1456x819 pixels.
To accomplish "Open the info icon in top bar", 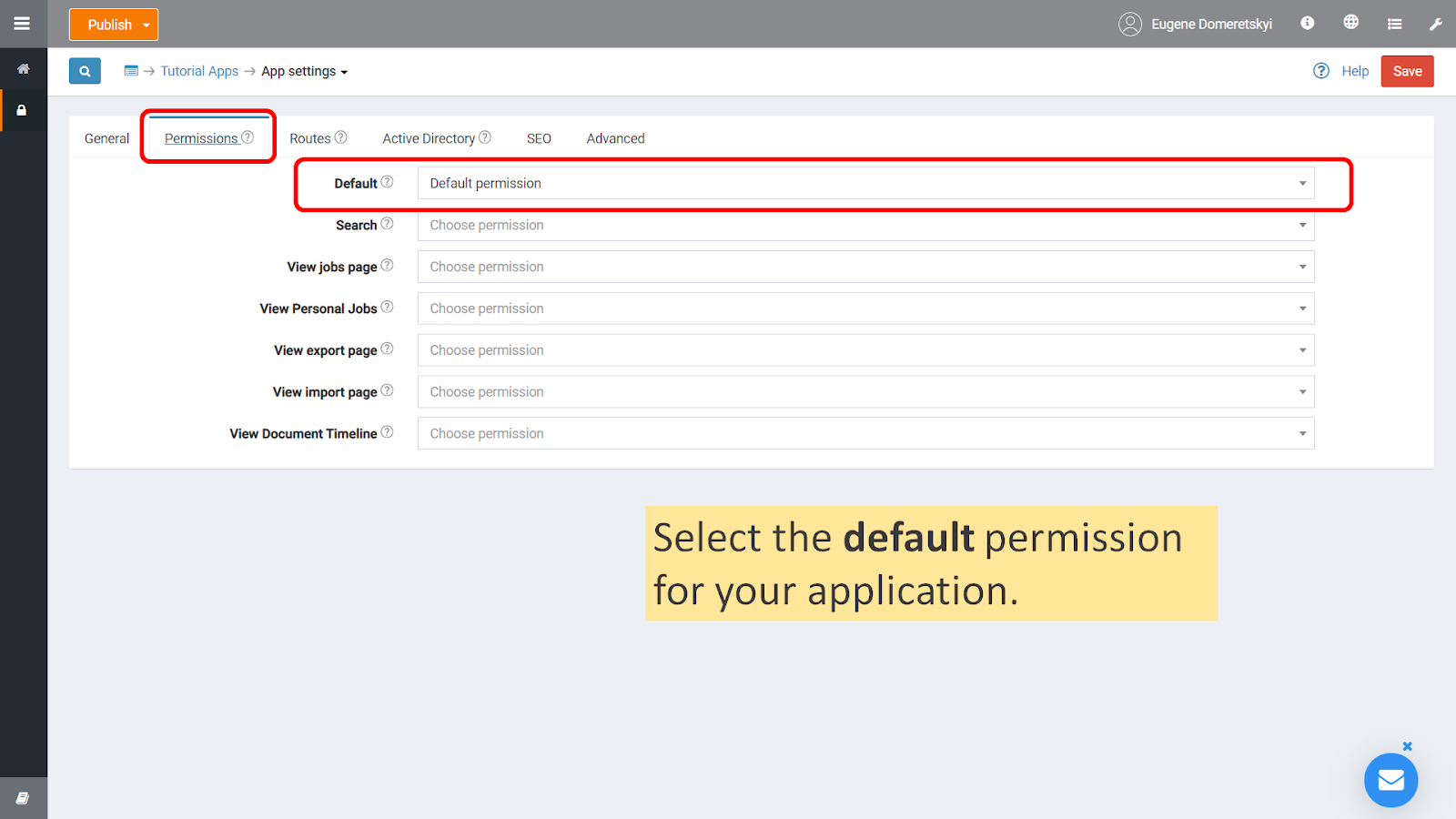I will point(1308,23).
